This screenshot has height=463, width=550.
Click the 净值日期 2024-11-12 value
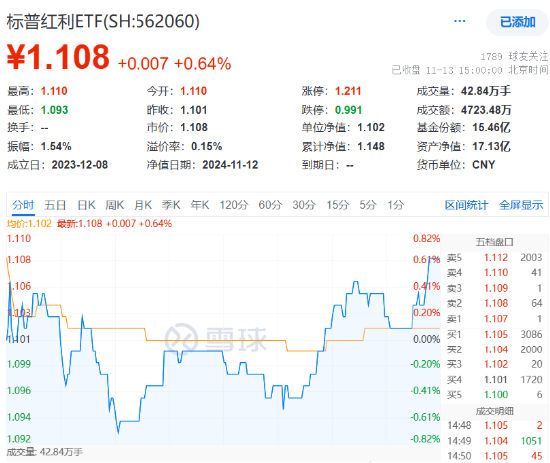[230, 165]
